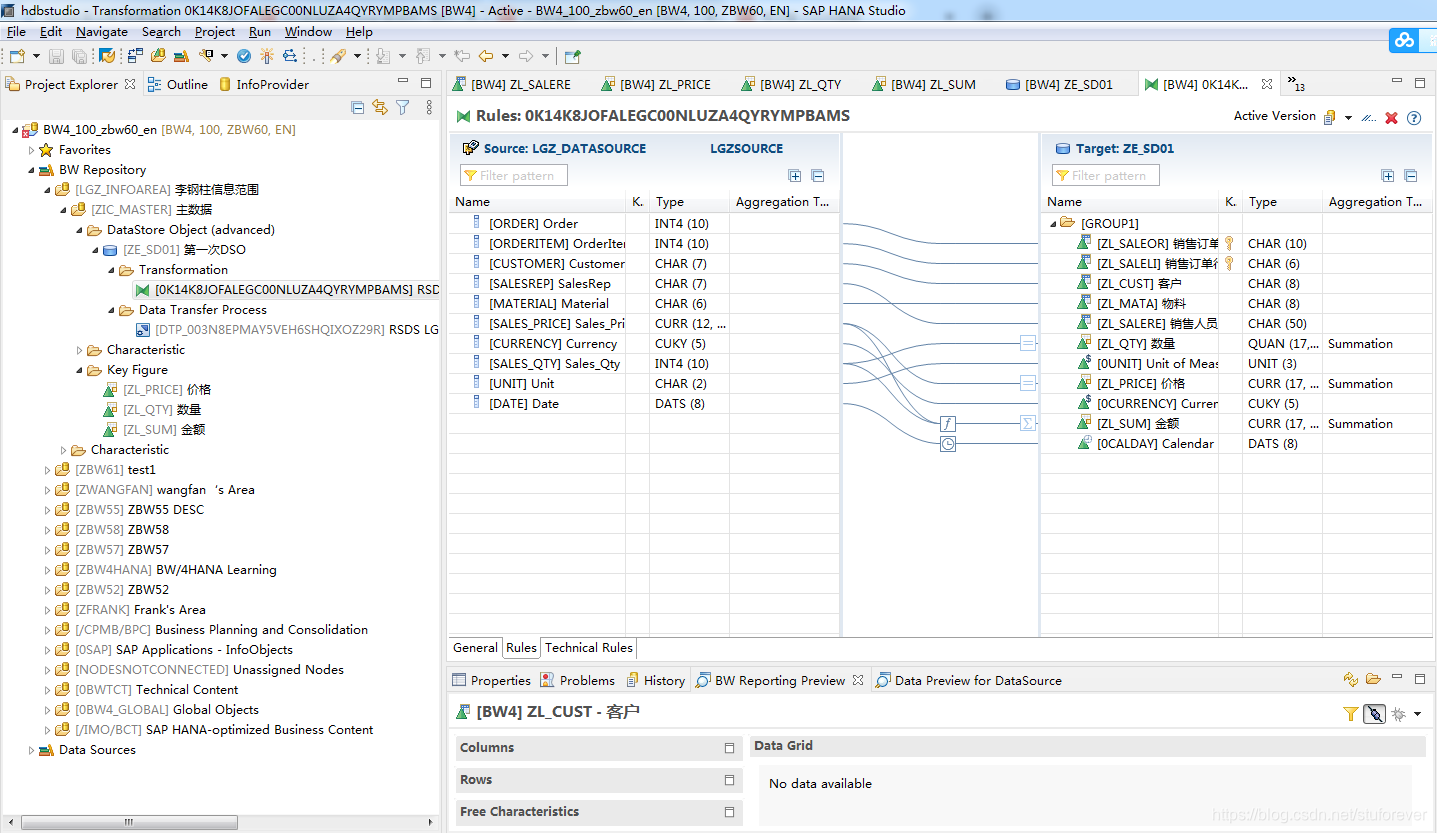
Task: Select the [0CALDAY] Calendar target field row
Action: click(1236, 444)
